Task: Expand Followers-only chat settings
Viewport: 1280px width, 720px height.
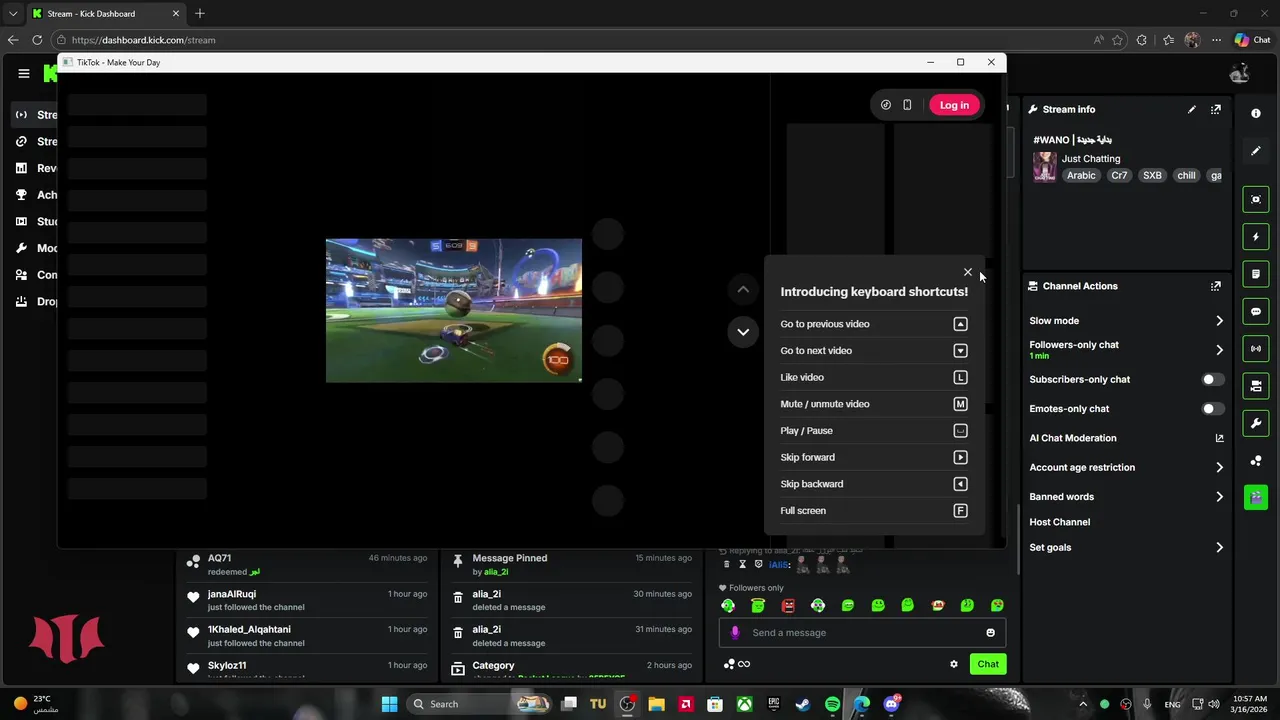Action: tap(1126, 350)
